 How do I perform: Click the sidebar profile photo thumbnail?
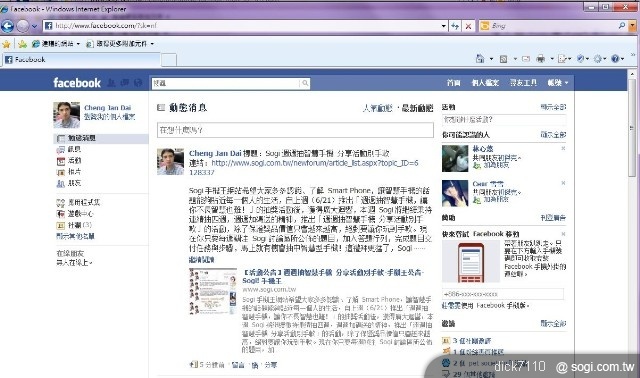(67, 115)
